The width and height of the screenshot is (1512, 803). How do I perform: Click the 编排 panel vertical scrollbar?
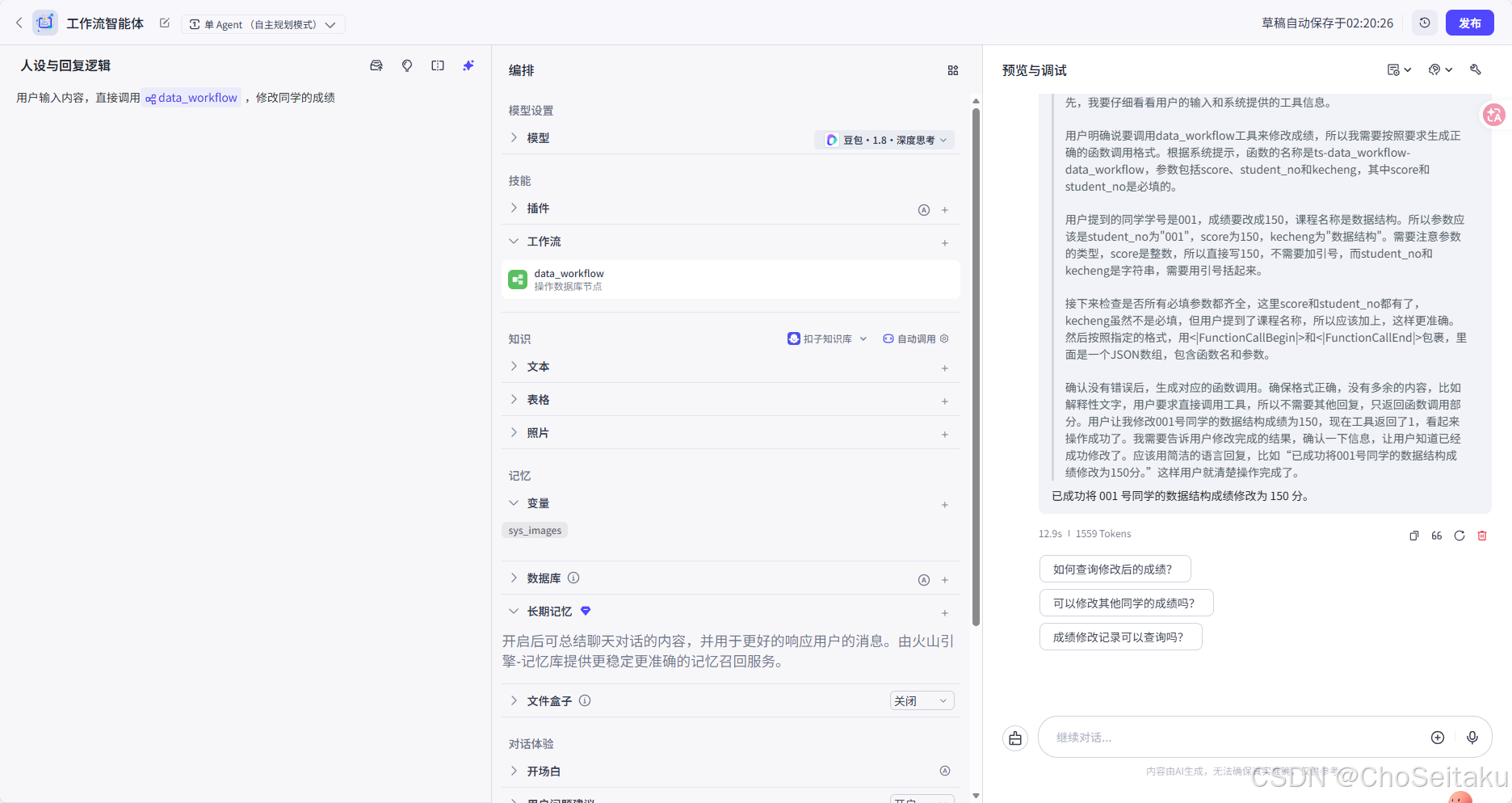pyautogui.click(x=976, y=368)
